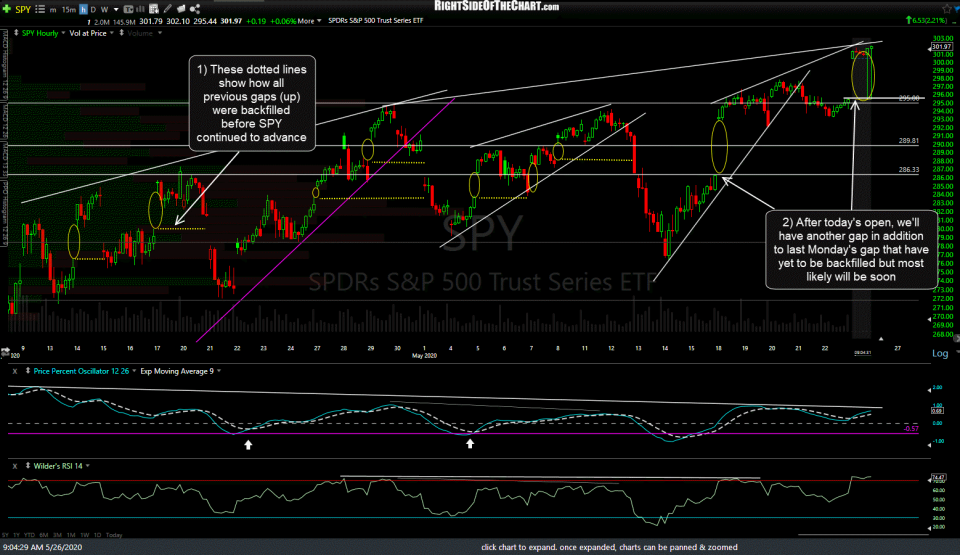This screenshot has height=555, width=960.
Task: Switch to the 1-minute 'm' timeframe
Action: click(53, 10)
